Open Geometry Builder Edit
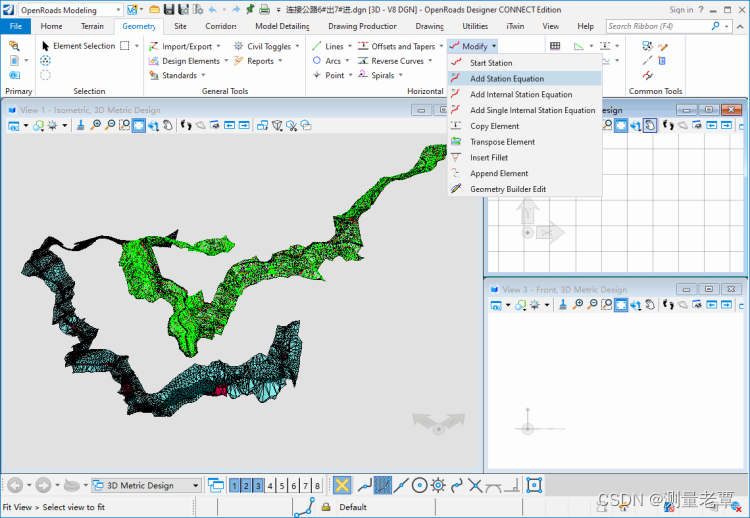 [524, 189]
